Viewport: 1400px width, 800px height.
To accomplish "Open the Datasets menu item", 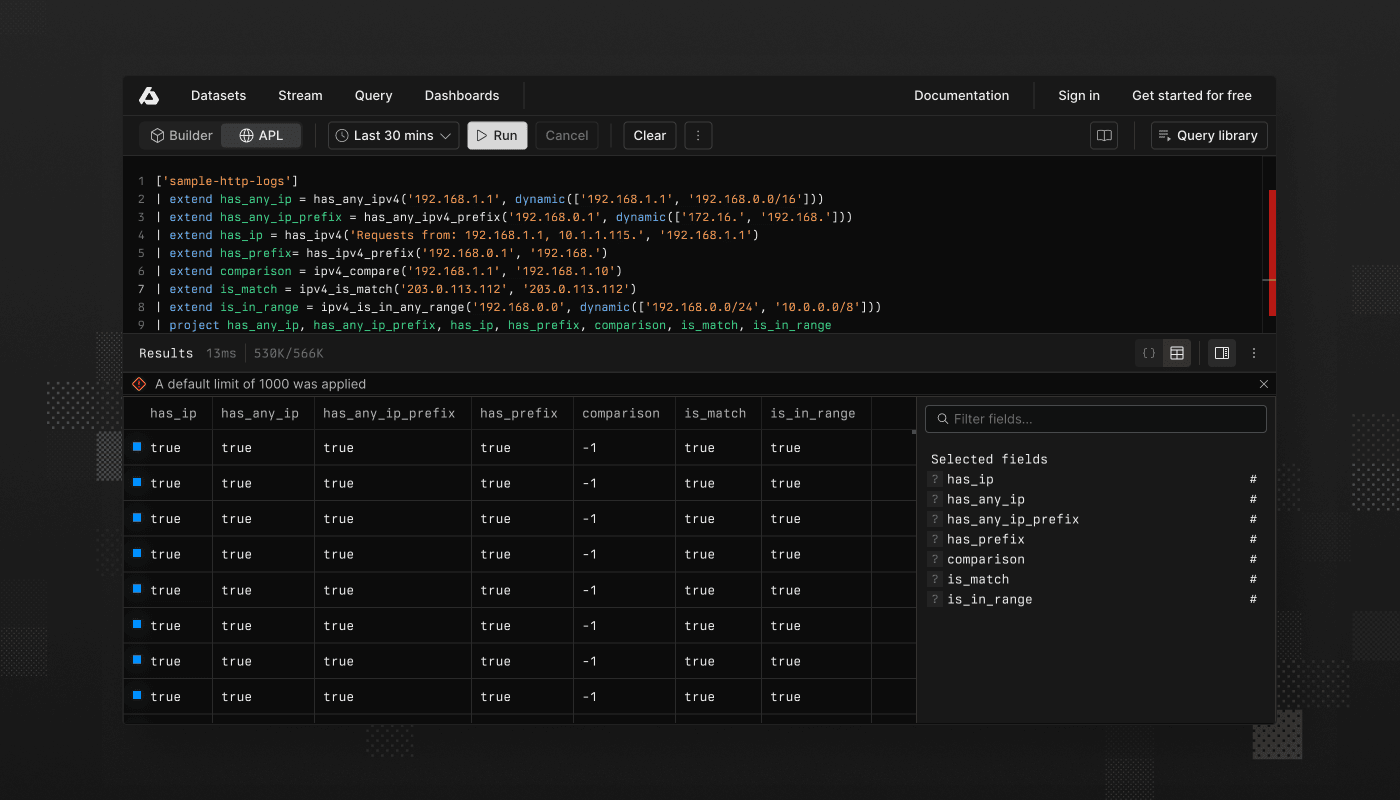I will [218, 95].
